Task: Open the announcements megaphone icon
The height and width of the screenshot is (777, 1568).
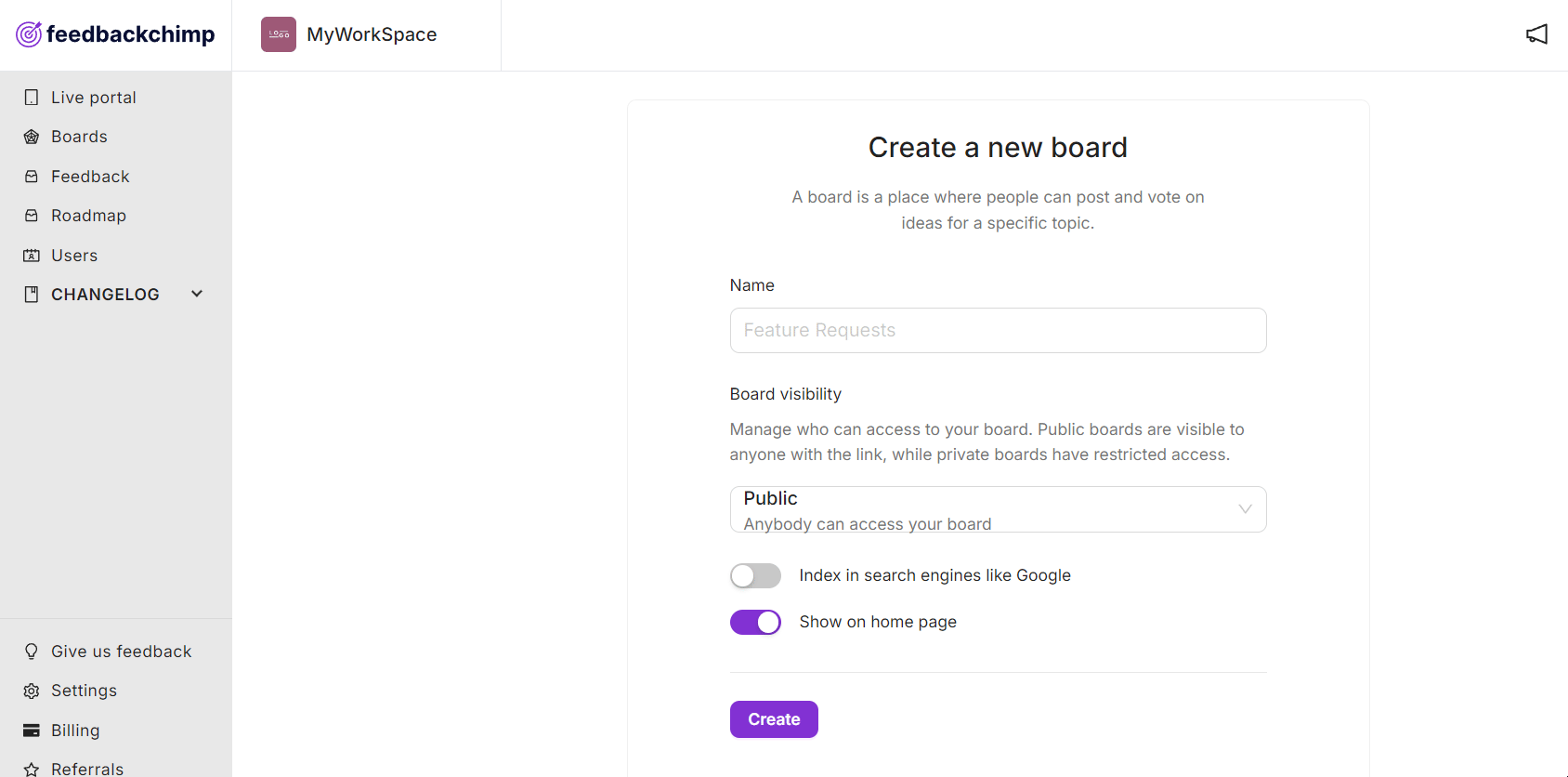Action: 1536,34
